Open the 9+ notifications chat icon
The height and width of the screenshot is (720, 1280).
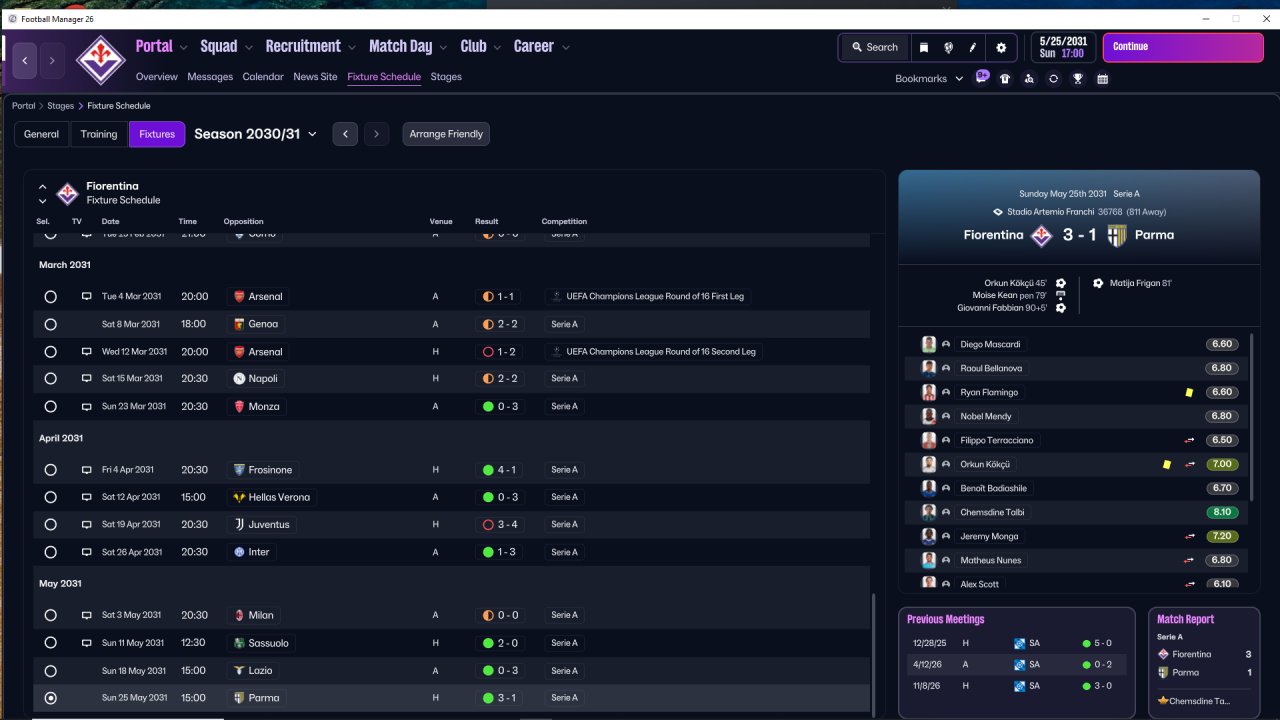coord(982,77)
